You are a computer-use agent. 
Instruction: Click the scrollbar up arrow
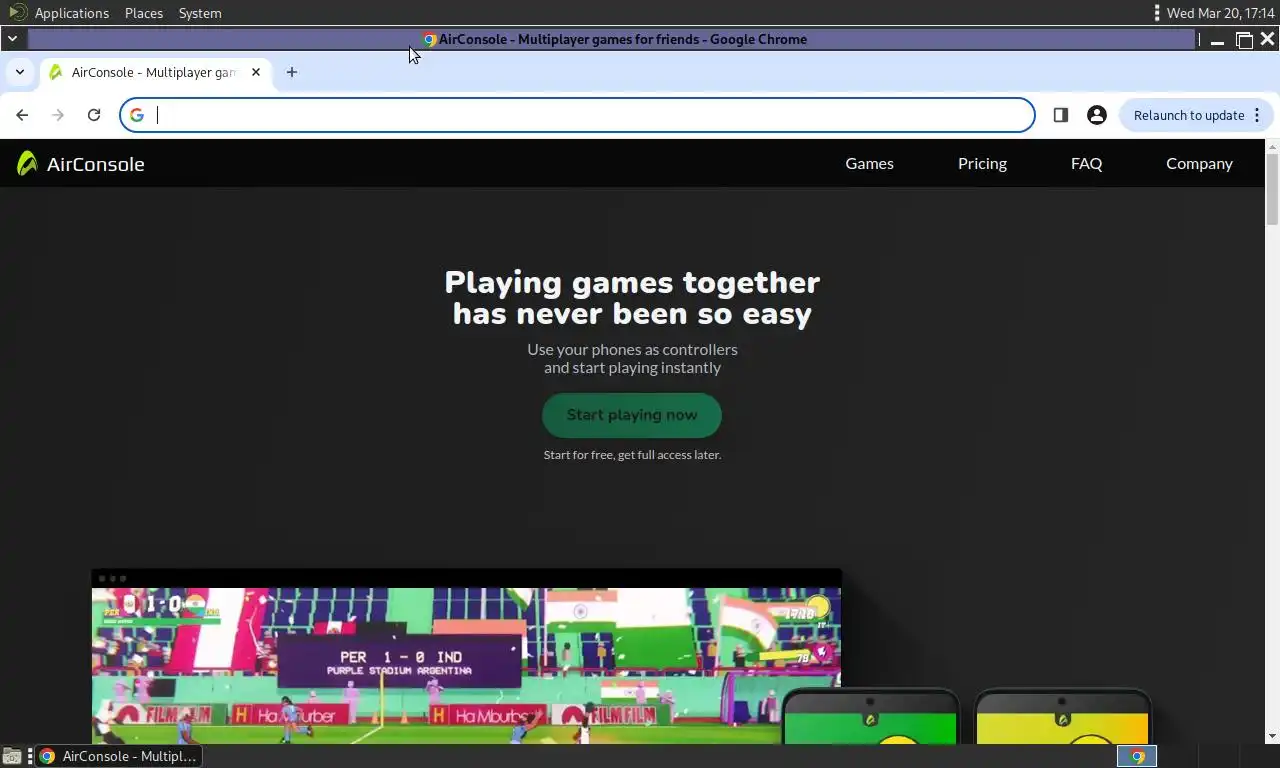(x=1272, y=146)
